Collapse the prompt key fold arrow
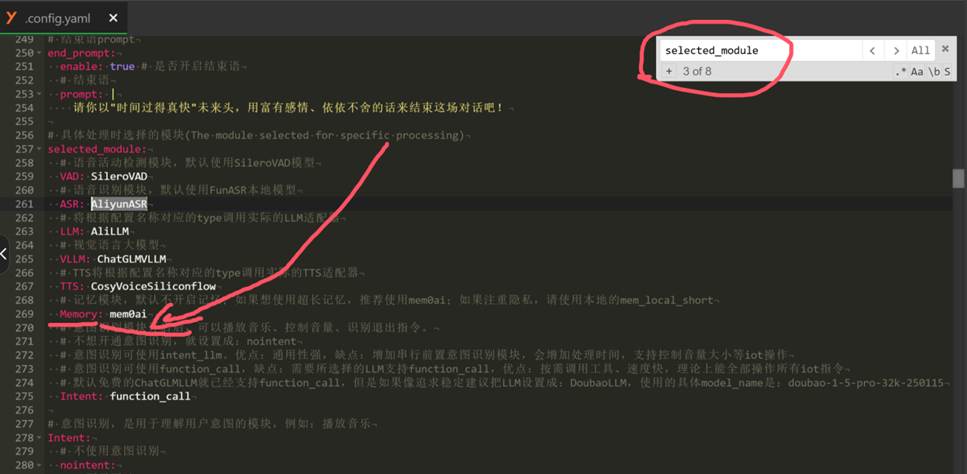 [x=39, y=94]
